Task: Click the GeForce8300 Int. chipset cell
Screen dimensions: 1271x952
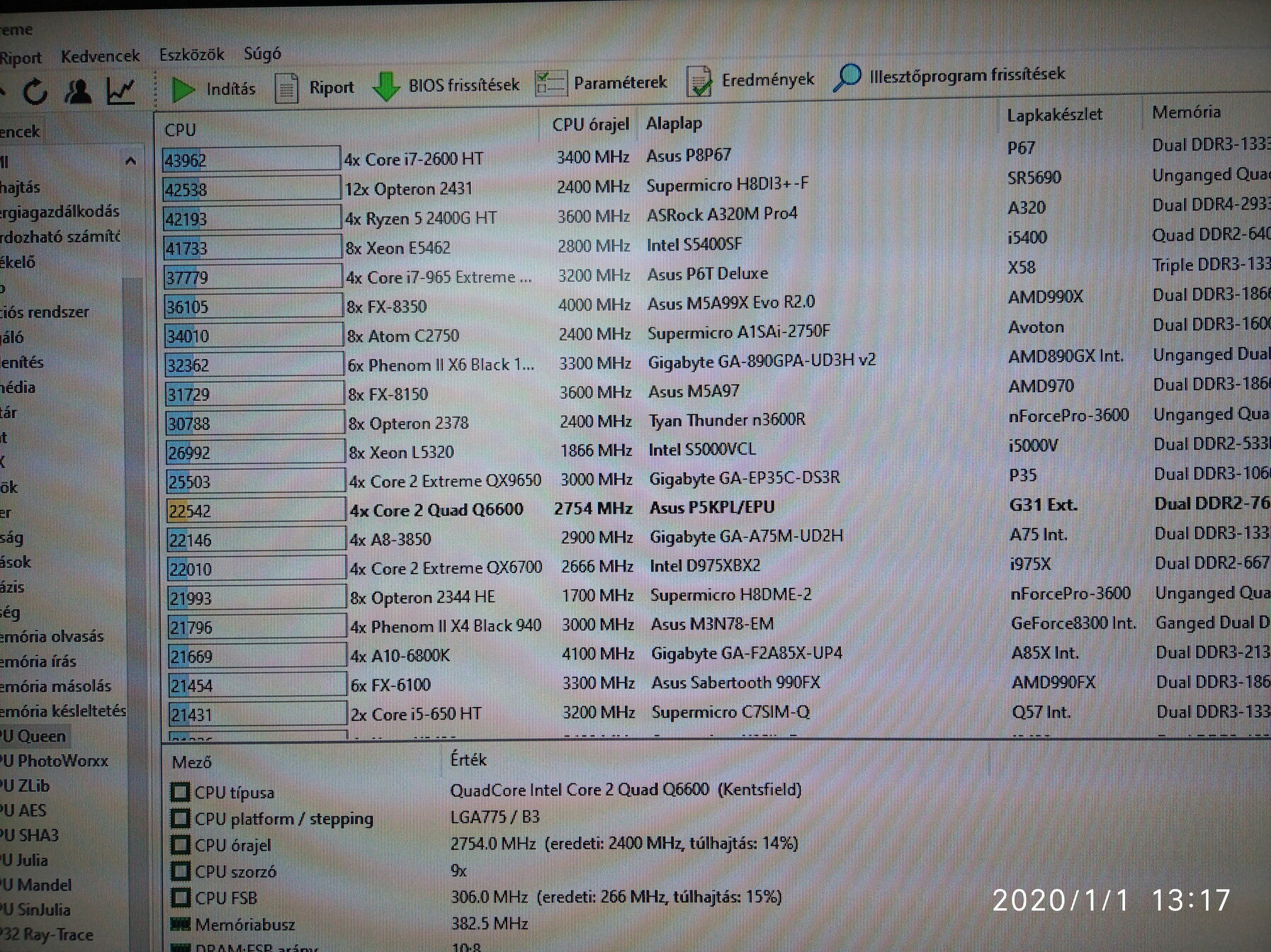Action: pos(1073,623)
